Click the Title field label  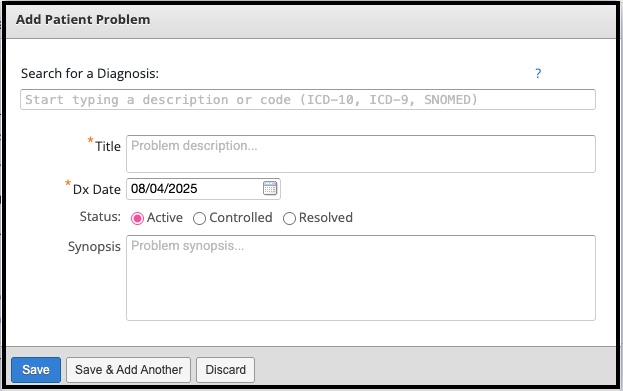[108, 146]
